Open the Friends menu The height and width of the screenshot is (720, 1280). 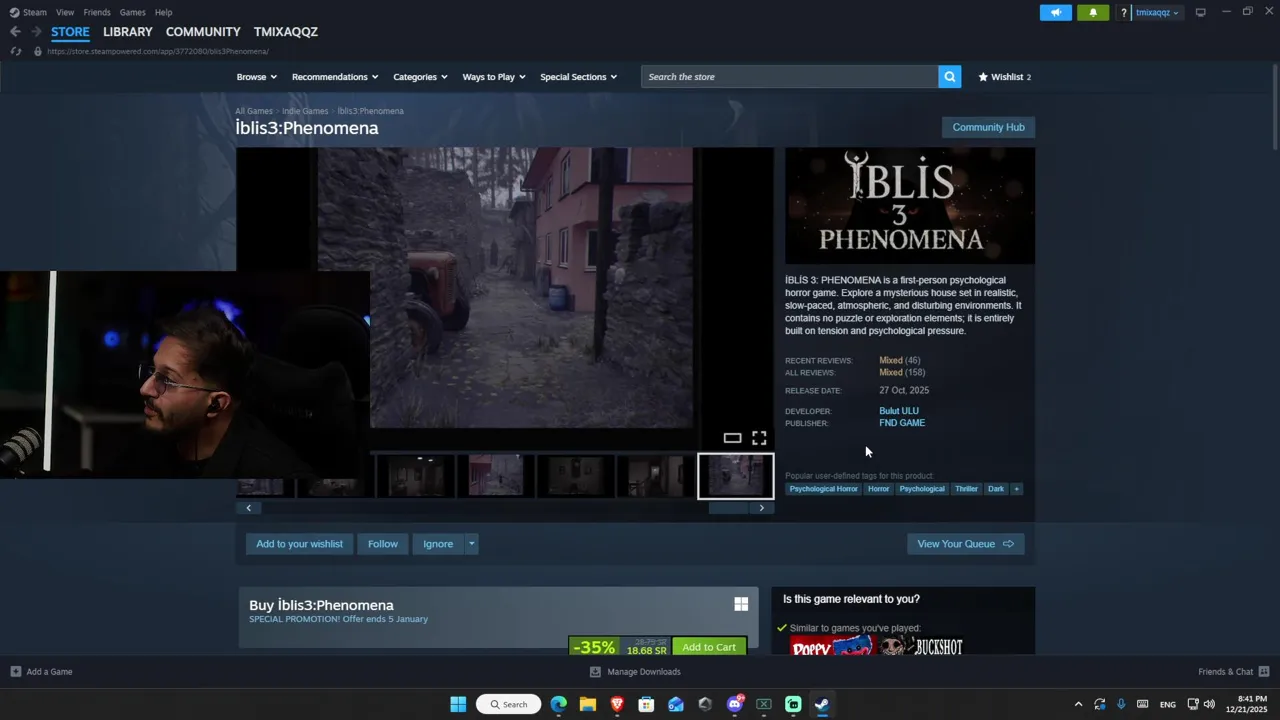[97, 12]
